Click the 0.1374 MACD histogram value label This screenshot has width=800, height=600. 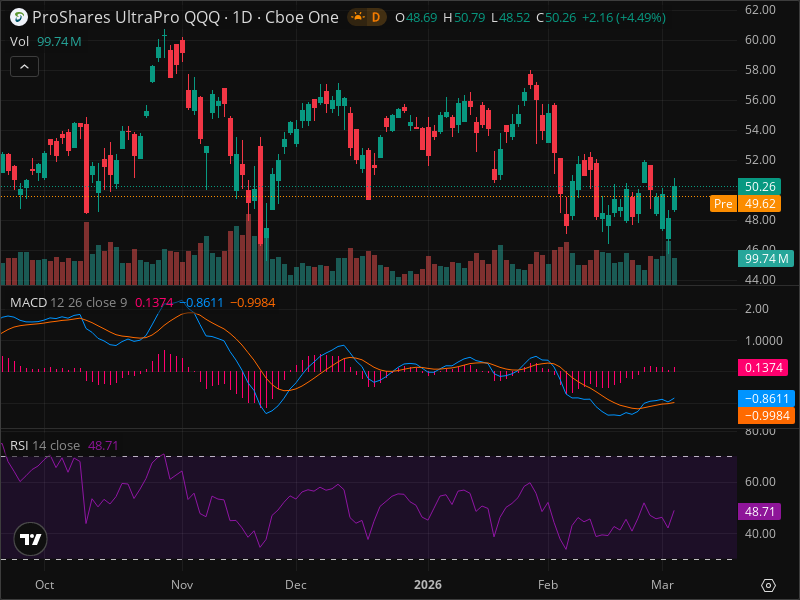[763, 367]
